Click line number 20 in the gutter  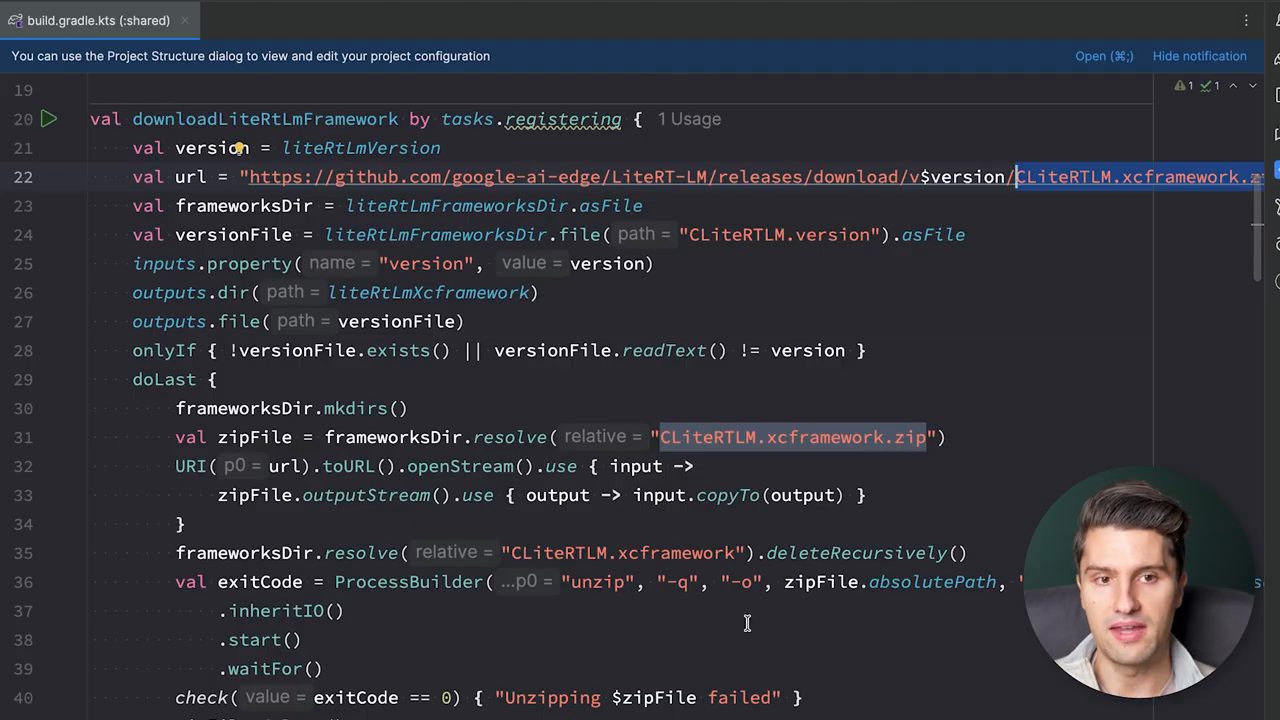23,119
